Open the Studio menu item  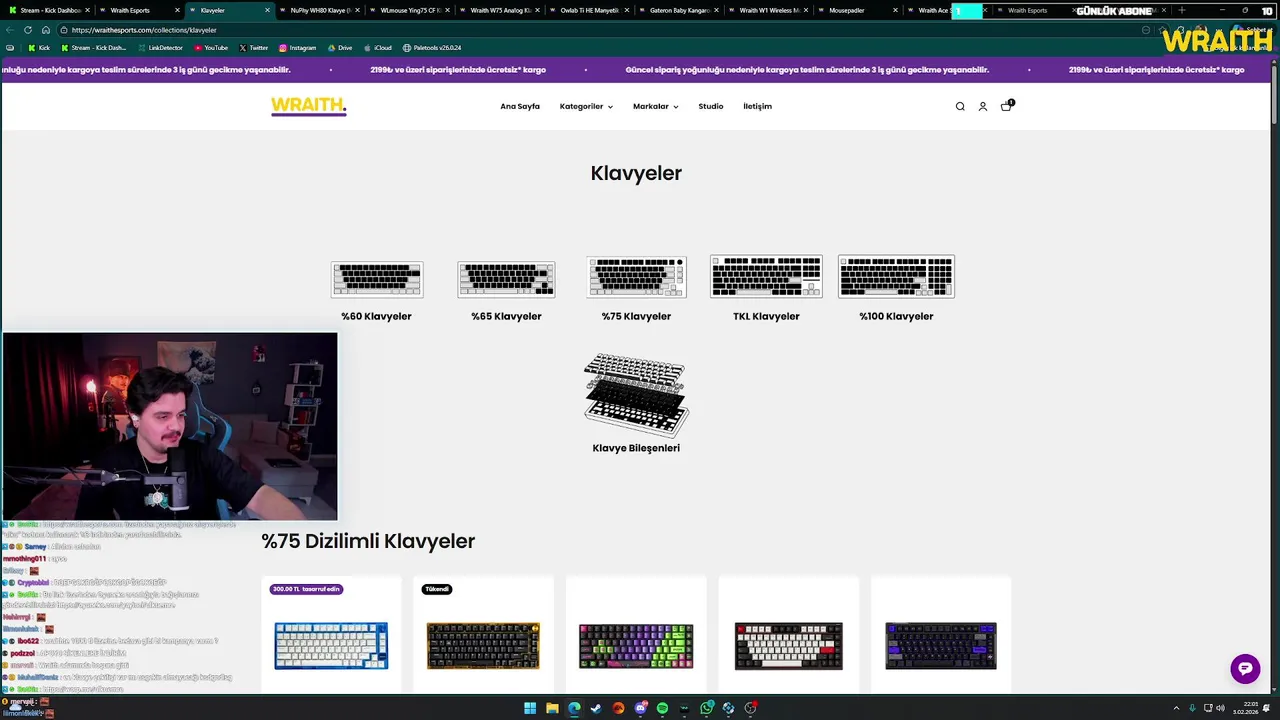pos(711,106)
